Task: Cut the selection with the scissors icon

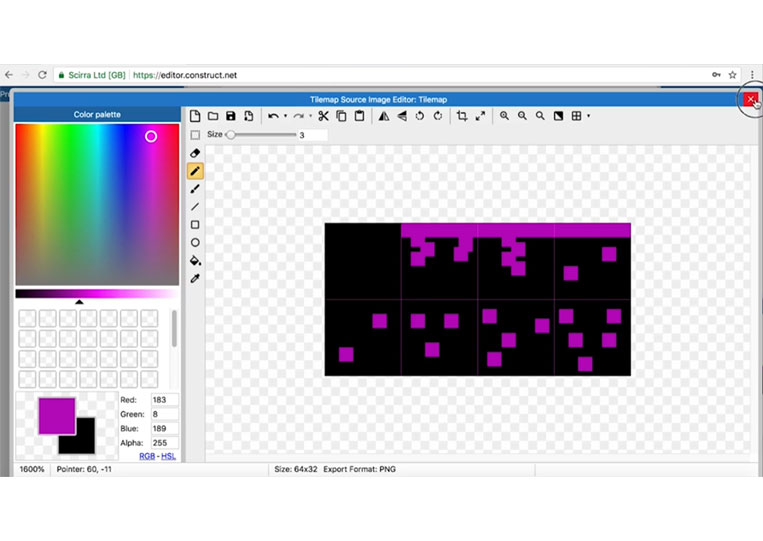Action: [x=324, y=116]
